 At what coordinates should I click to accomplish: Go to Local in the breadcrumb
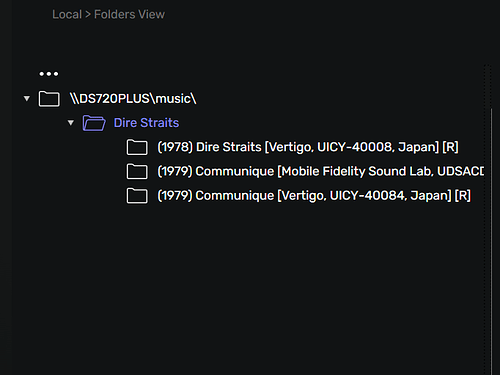(x=67, y=14)
